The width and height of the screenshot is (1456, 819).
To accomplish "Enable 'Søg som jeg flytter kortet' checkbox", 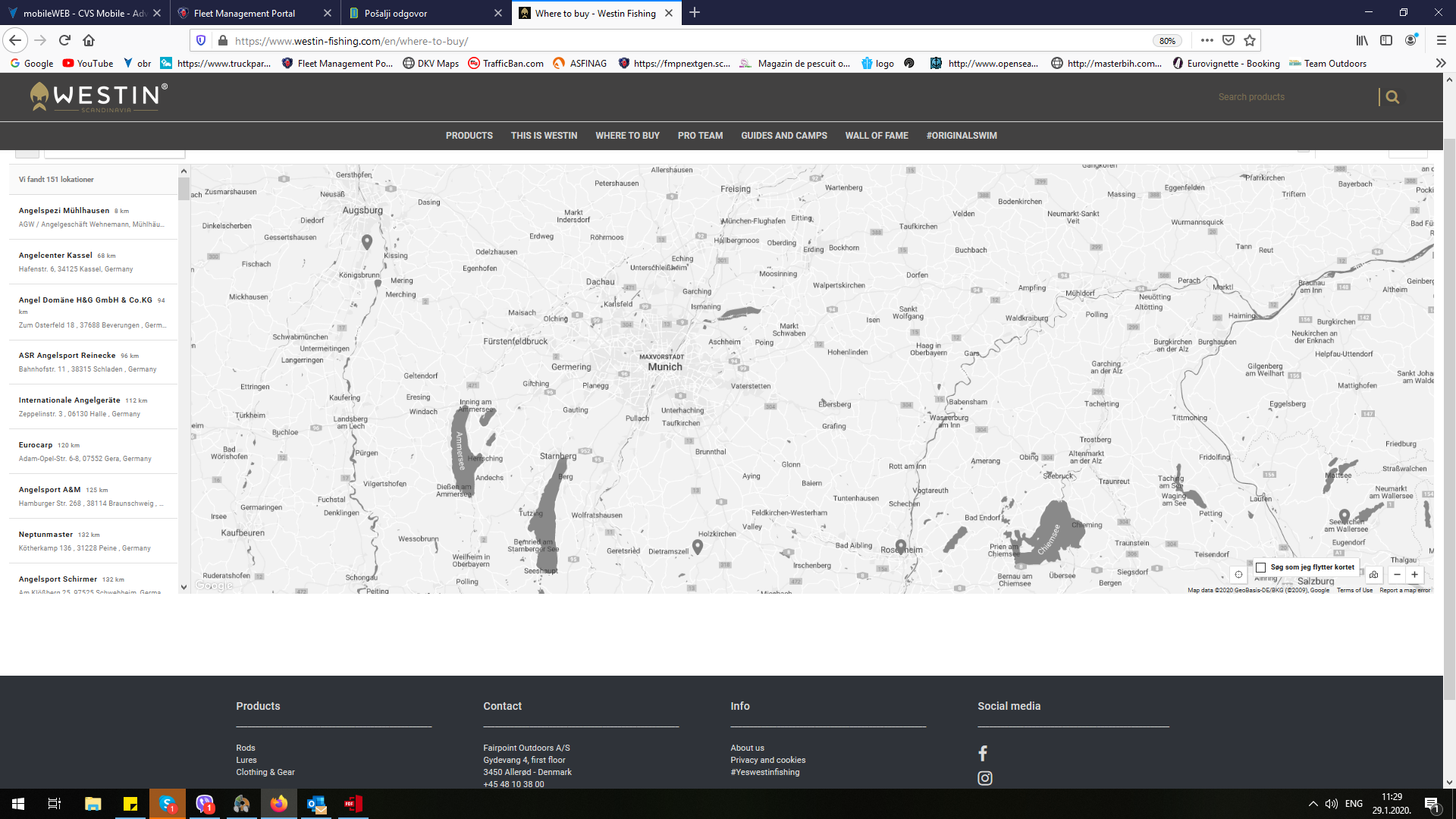I will [1260, 567].
